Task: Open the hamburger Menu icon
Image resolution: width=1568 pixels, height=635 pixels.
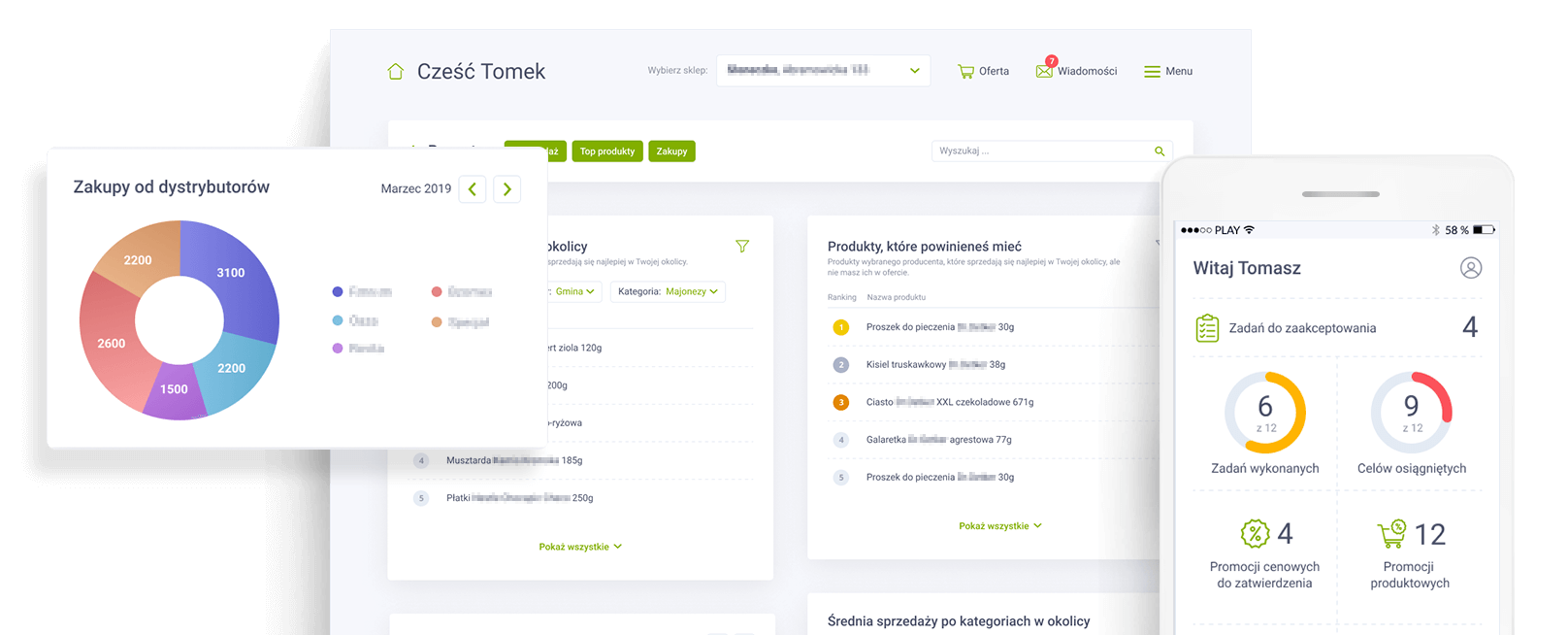Action: pyautogui.click(x=1152, y=72)
